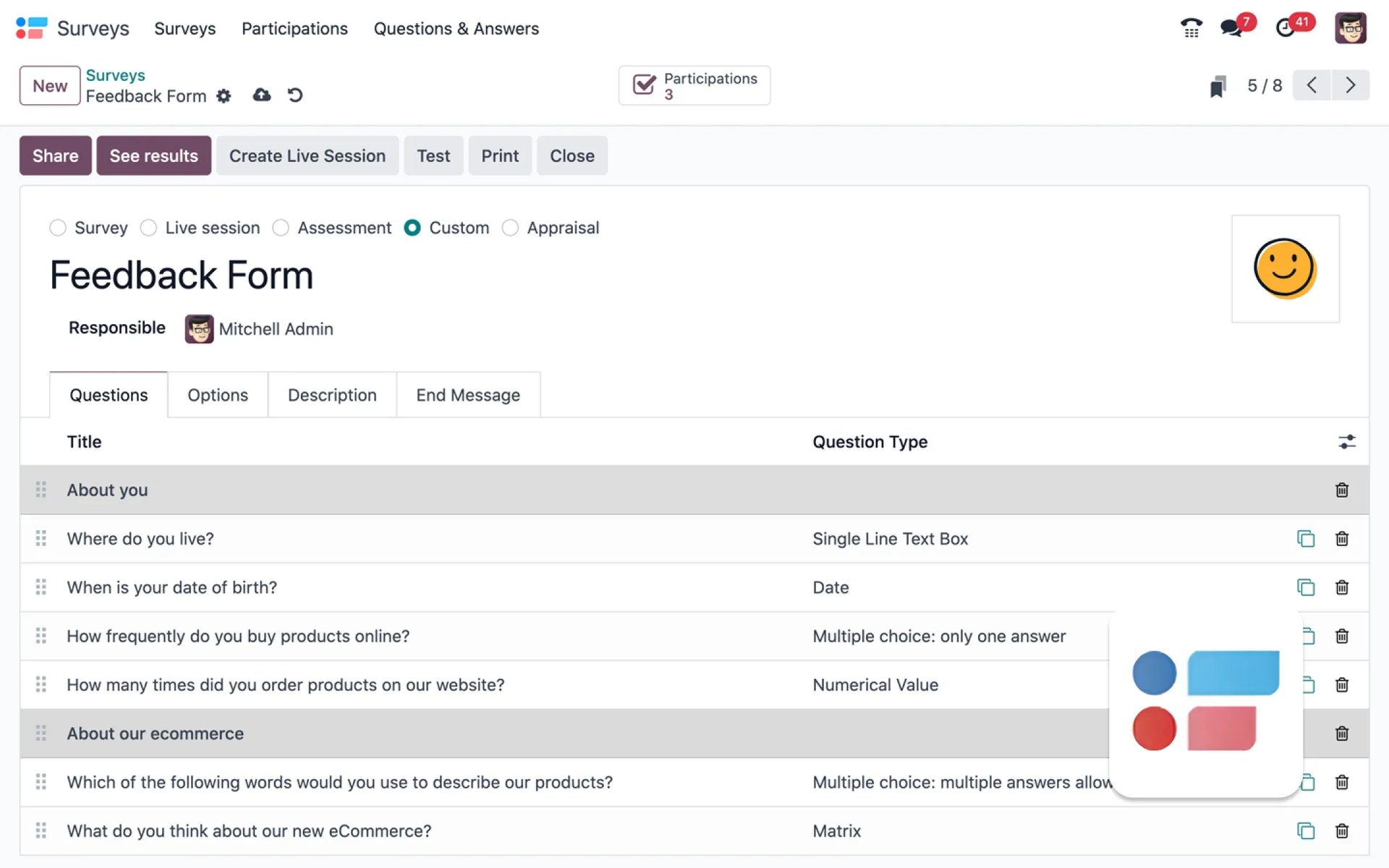
Task: Click the 'Numerical Value' question type cell
Action: coord(875,685)
